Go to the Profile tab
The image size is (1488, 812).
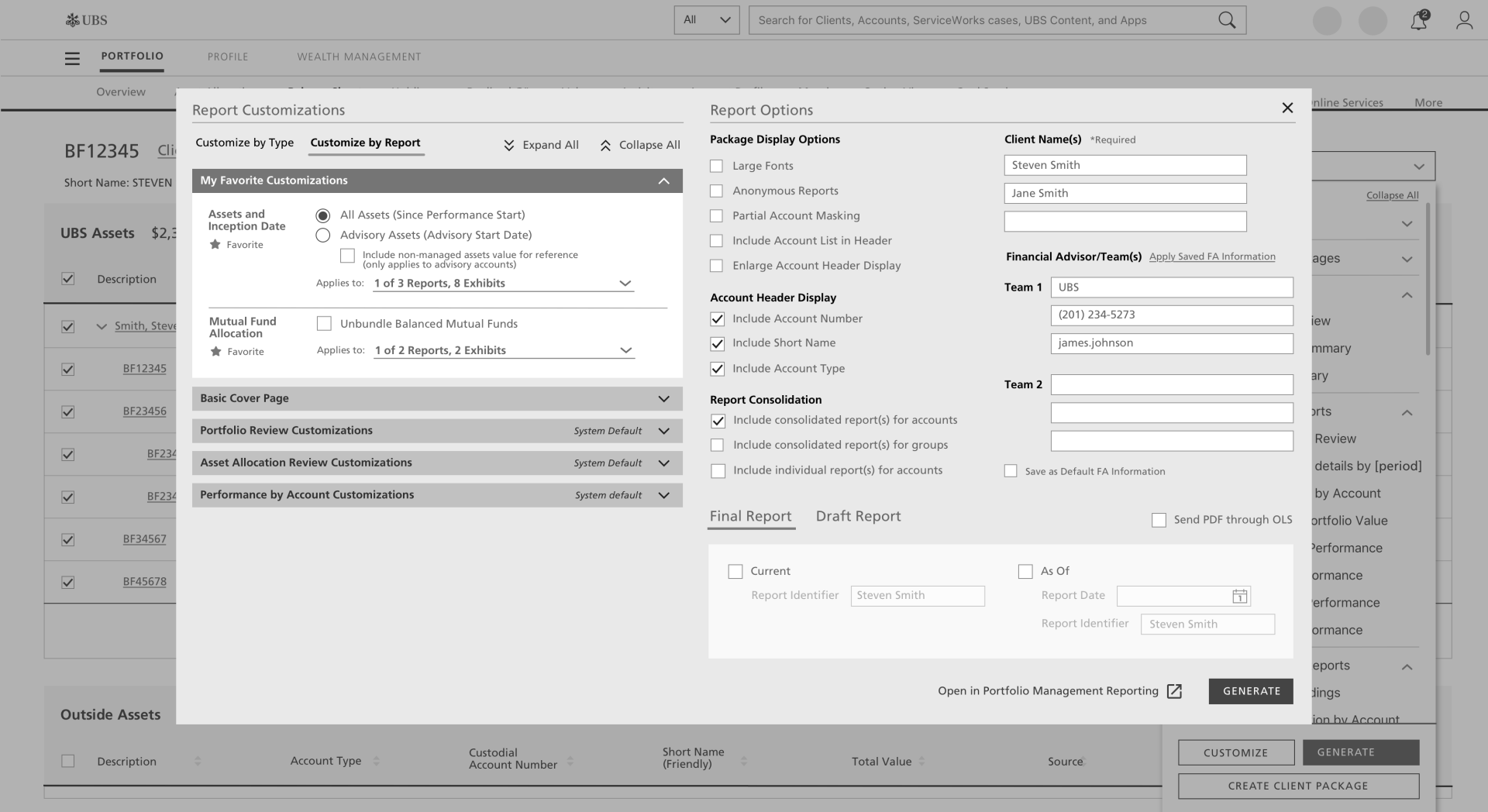[x=228, y=57]
